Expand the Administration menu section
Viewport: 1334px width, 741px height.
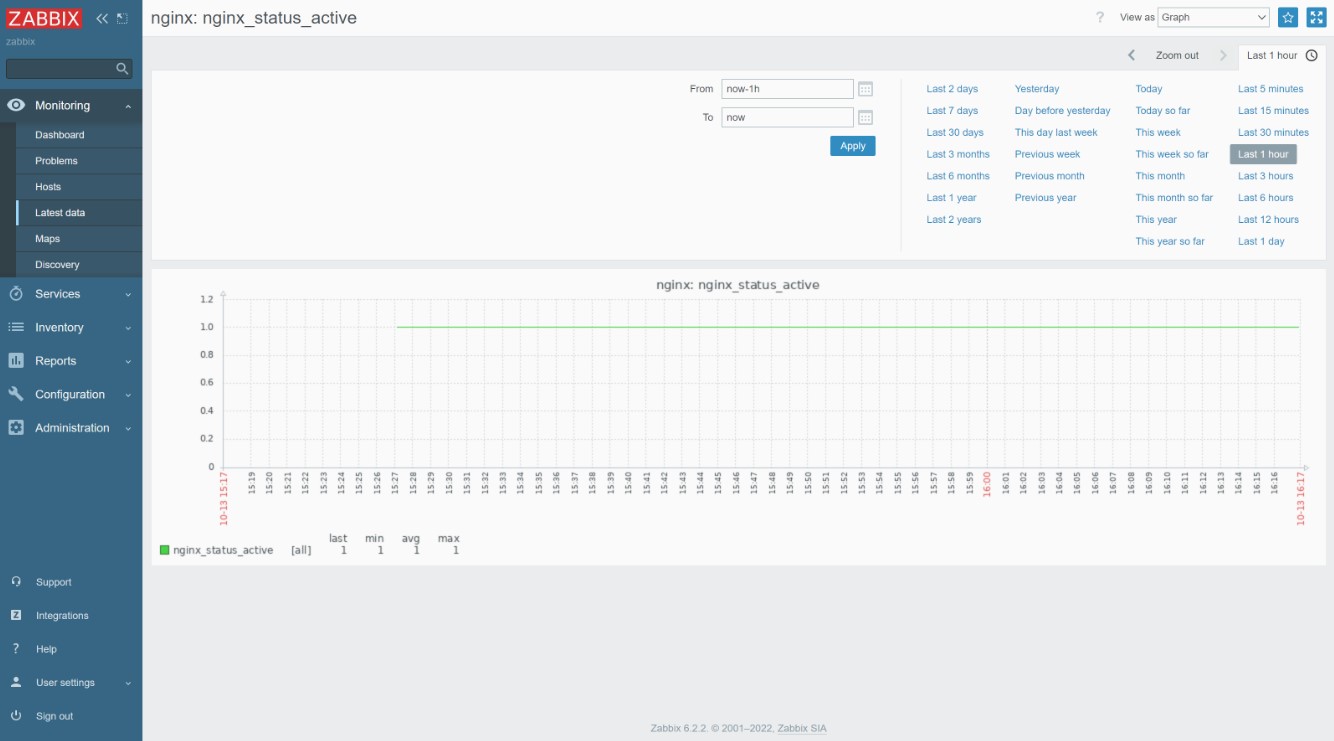[128, 429]
